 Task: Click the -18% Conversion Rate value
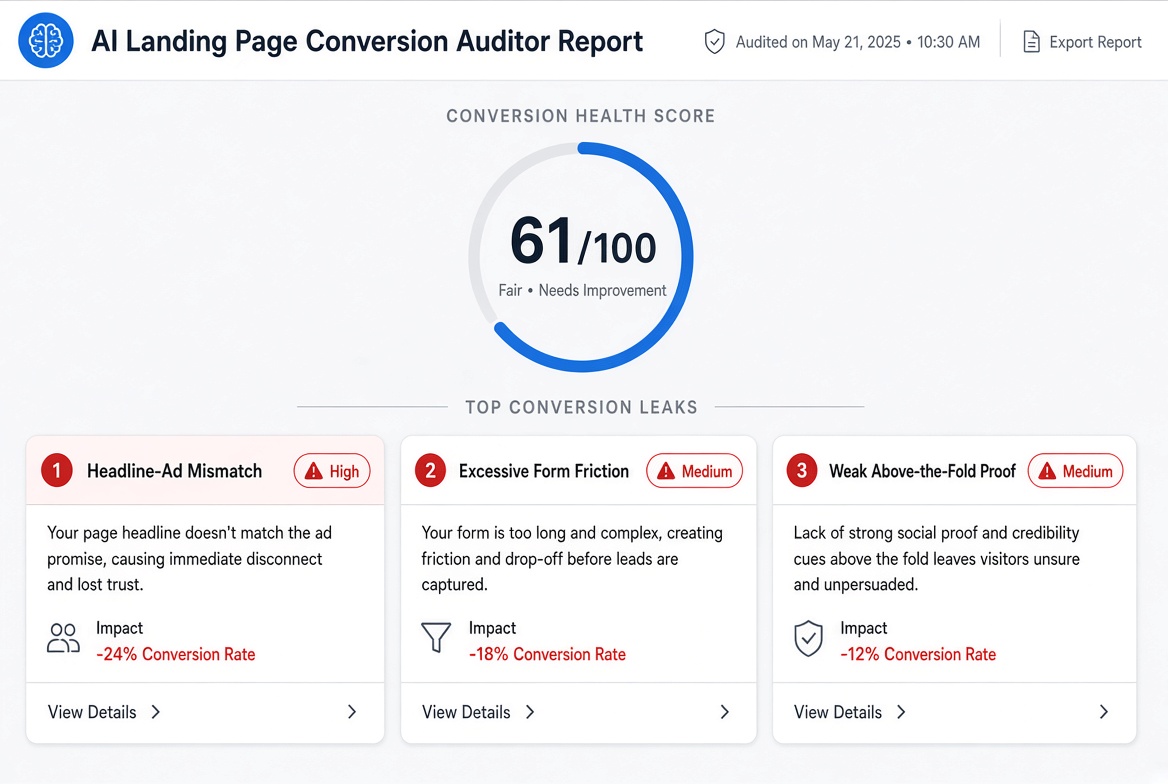(548, 654)
